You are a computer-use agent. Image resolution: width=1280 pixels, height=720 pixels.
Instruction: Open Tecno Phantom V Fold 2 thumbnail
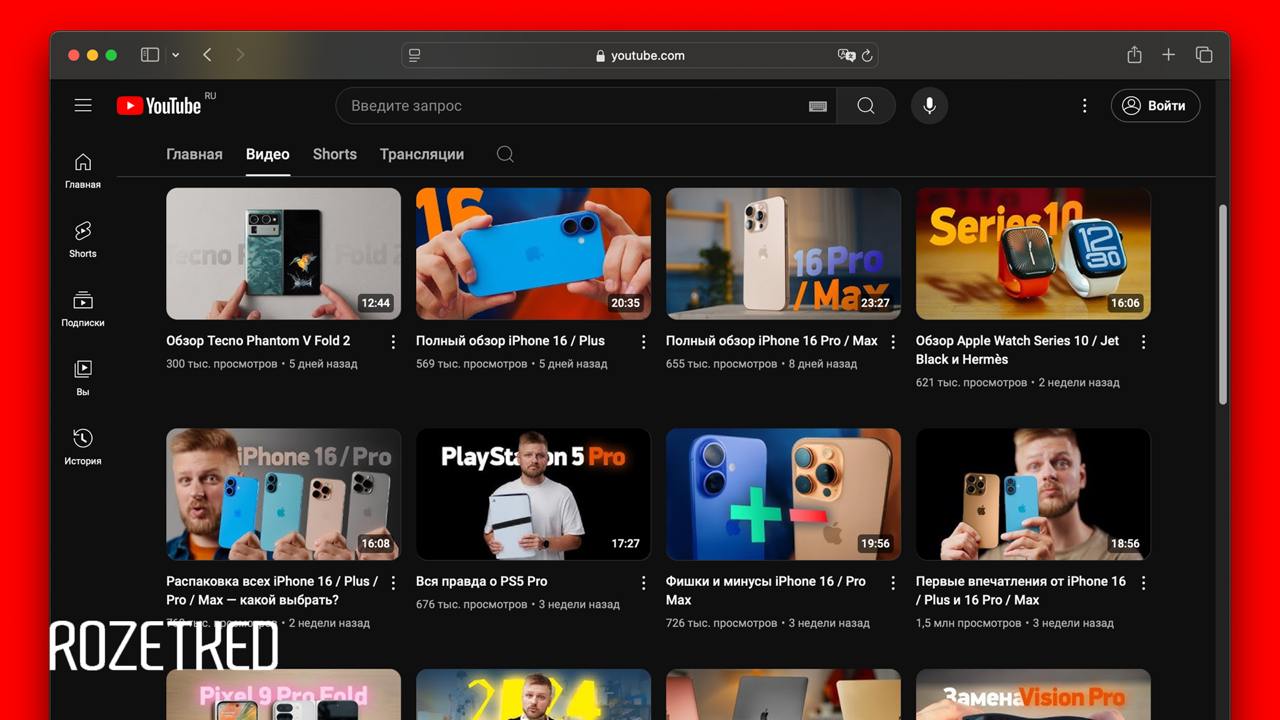coord(283,254)
